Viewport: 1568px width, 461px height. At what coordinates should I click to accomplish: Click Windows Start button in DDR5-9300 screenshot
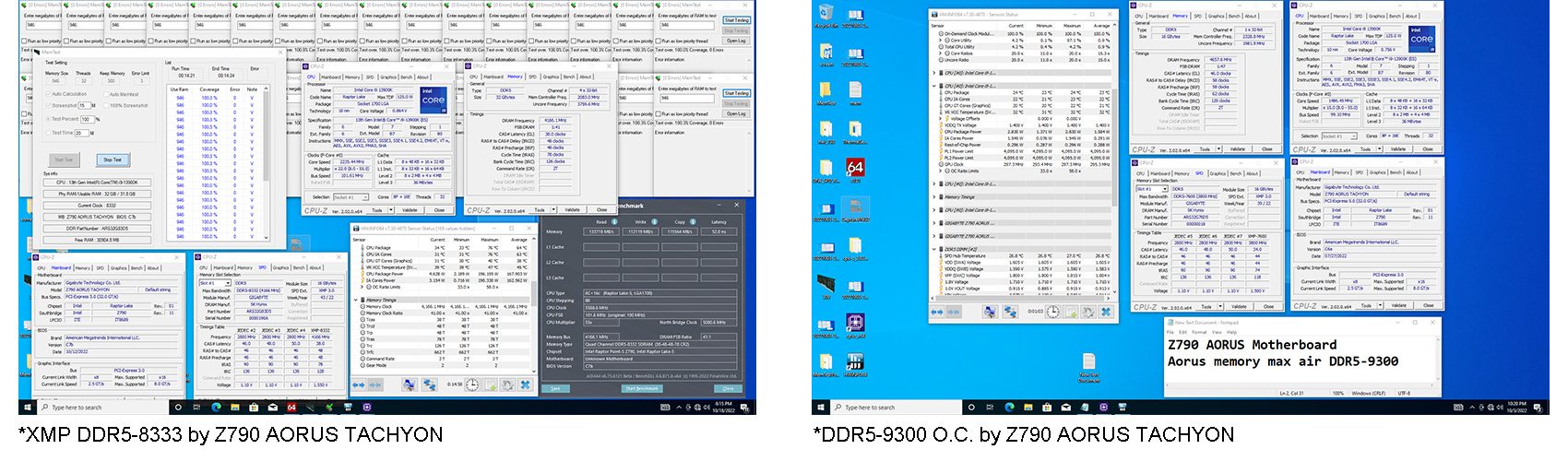pyautogui.click(x=821, y=407)
